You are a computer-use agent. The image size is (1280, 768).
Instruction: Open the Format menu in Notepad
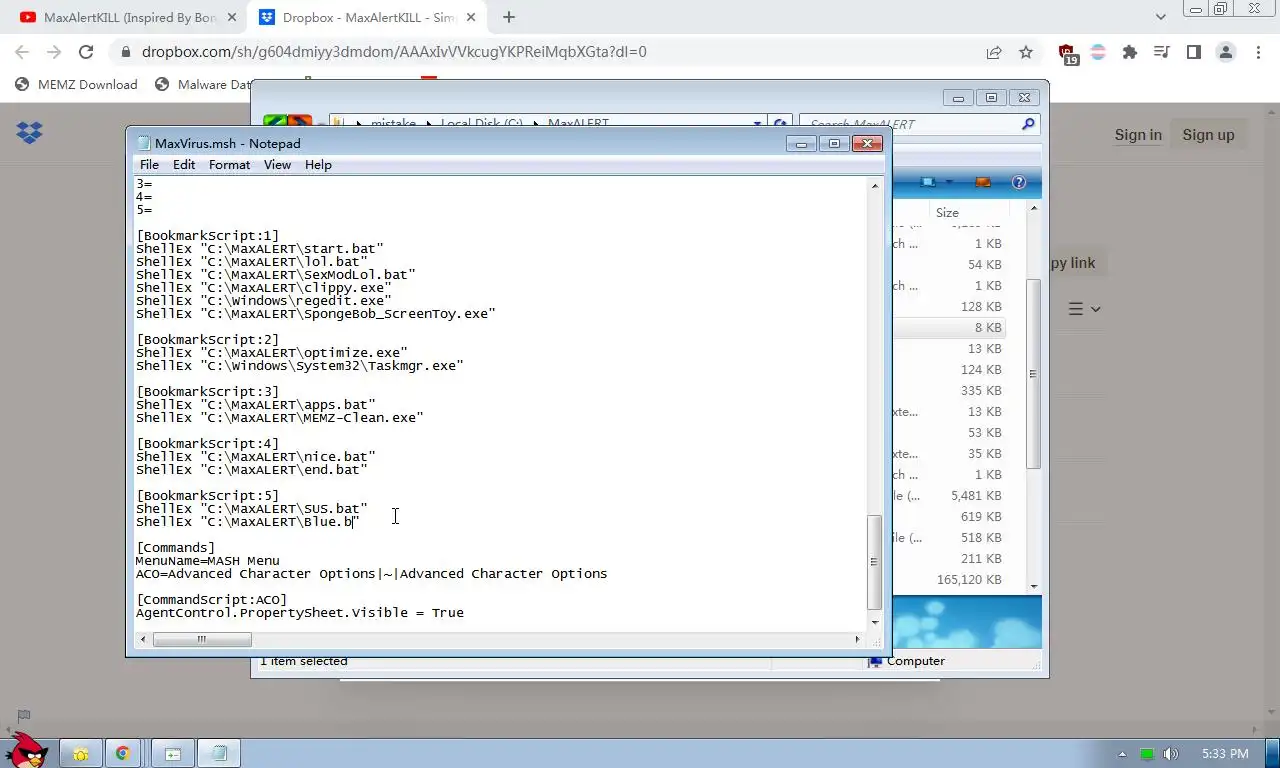[229, 165]
